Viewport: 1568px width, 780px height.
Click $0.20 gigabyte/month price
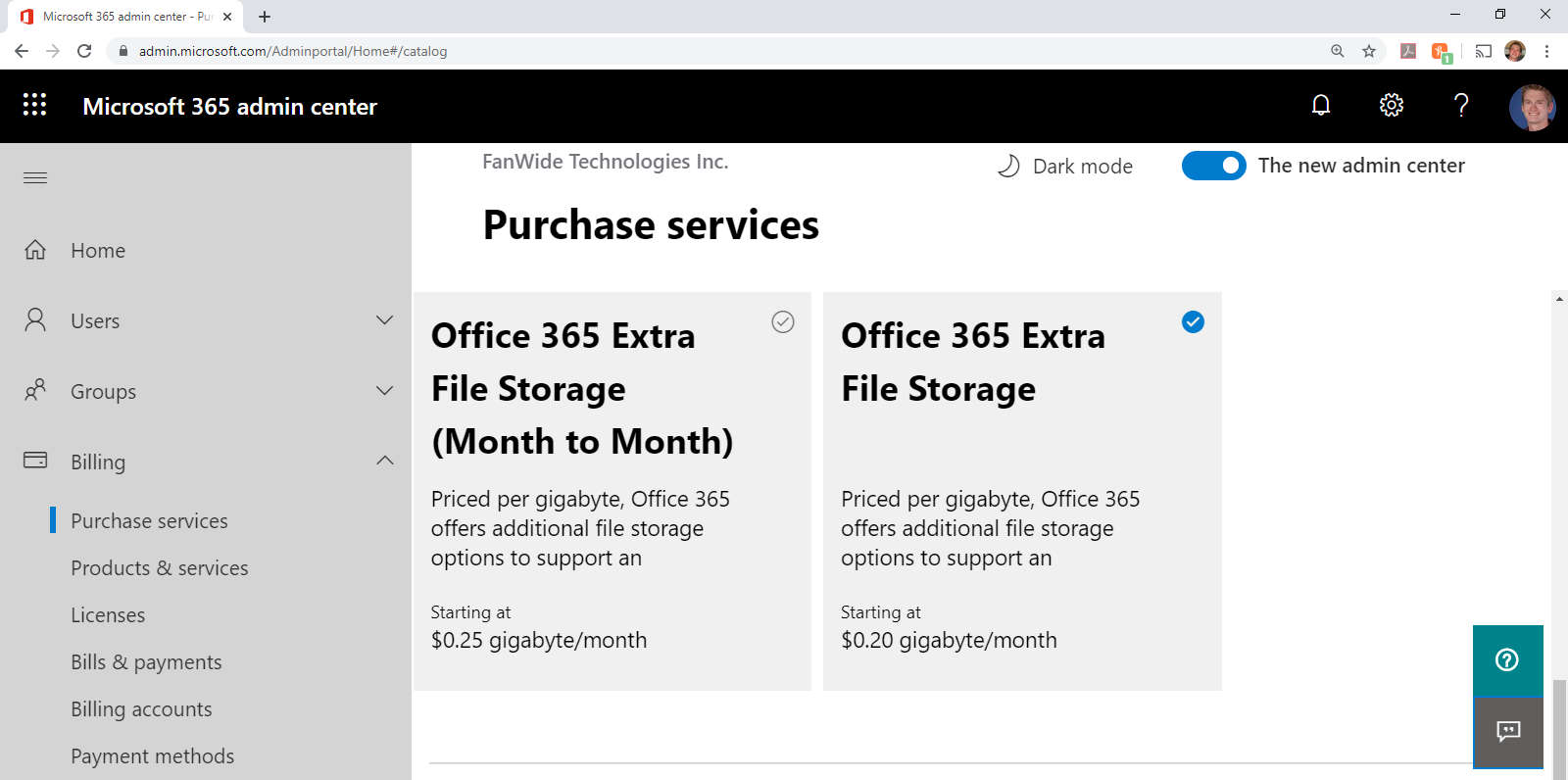(x=949, y=640)
